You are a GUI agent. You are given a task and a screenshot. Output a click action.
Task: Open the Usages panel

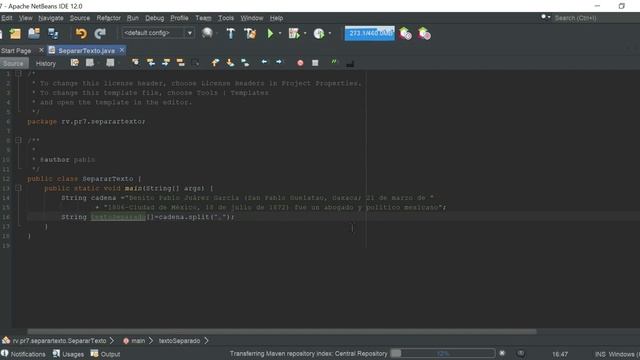coord(68,354)
